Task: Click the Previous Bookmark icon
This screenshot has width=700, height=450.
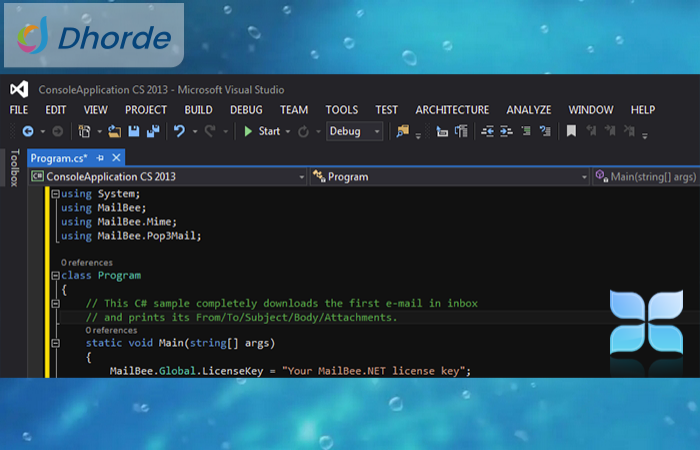Action: [591, 131]
